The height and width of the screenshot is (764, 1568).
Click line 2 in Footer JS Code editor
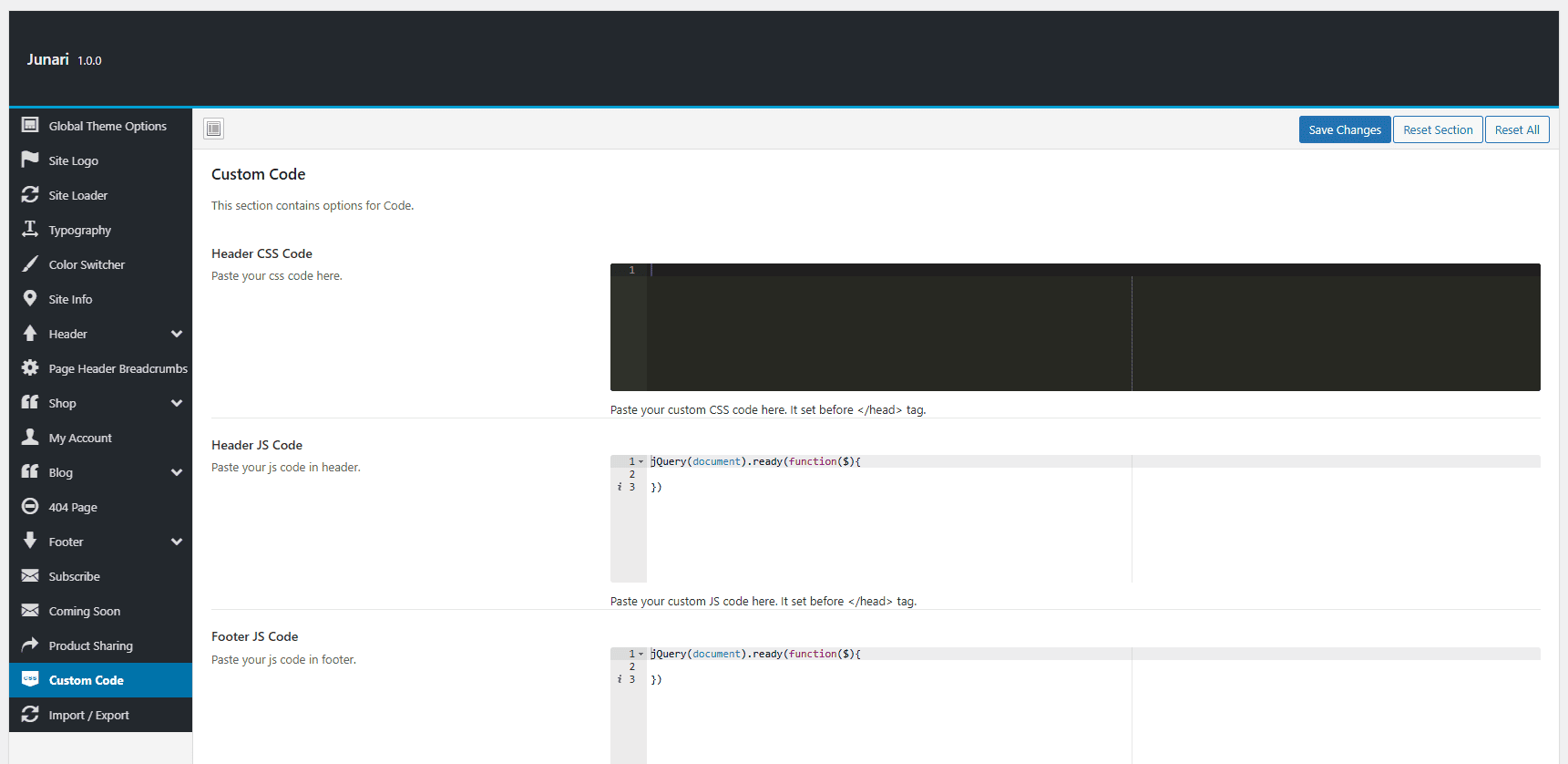pos(1093,666)
